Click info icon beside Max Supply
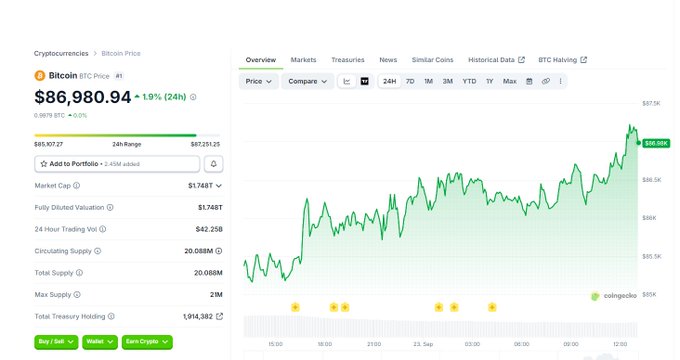Image resolution: width=680 pixels, height=360 pixels. pyautogui.click(x=77, y=295)
